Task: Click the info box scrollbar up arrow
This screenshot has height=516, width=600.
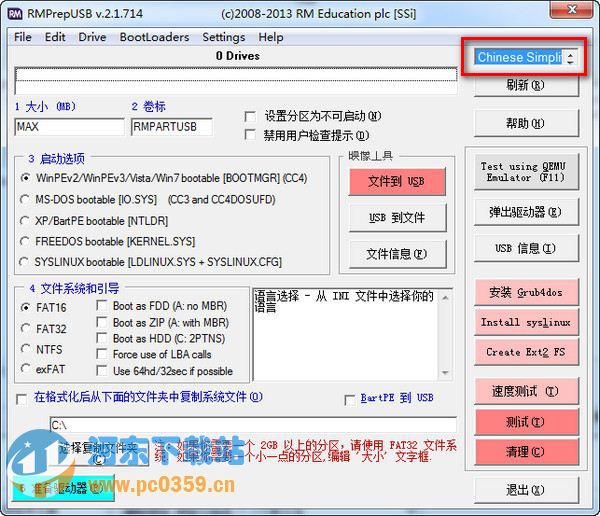Action: click(x=445, y=298)
